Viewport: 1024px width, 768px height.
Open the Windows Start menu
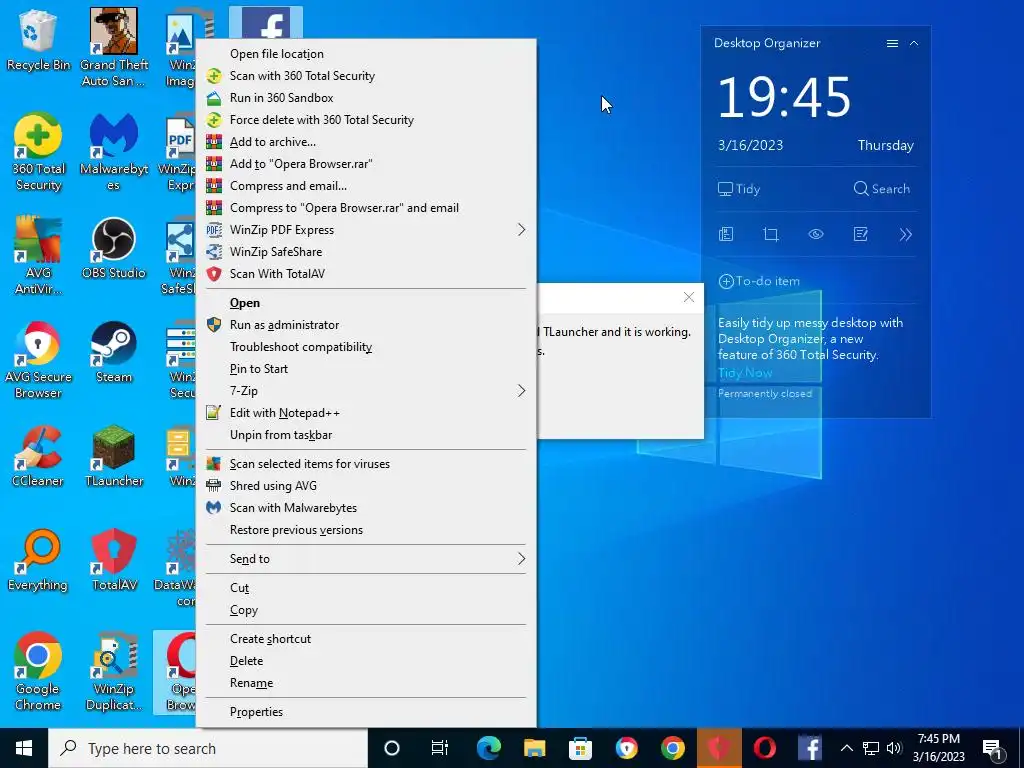(x=24, y=748)
